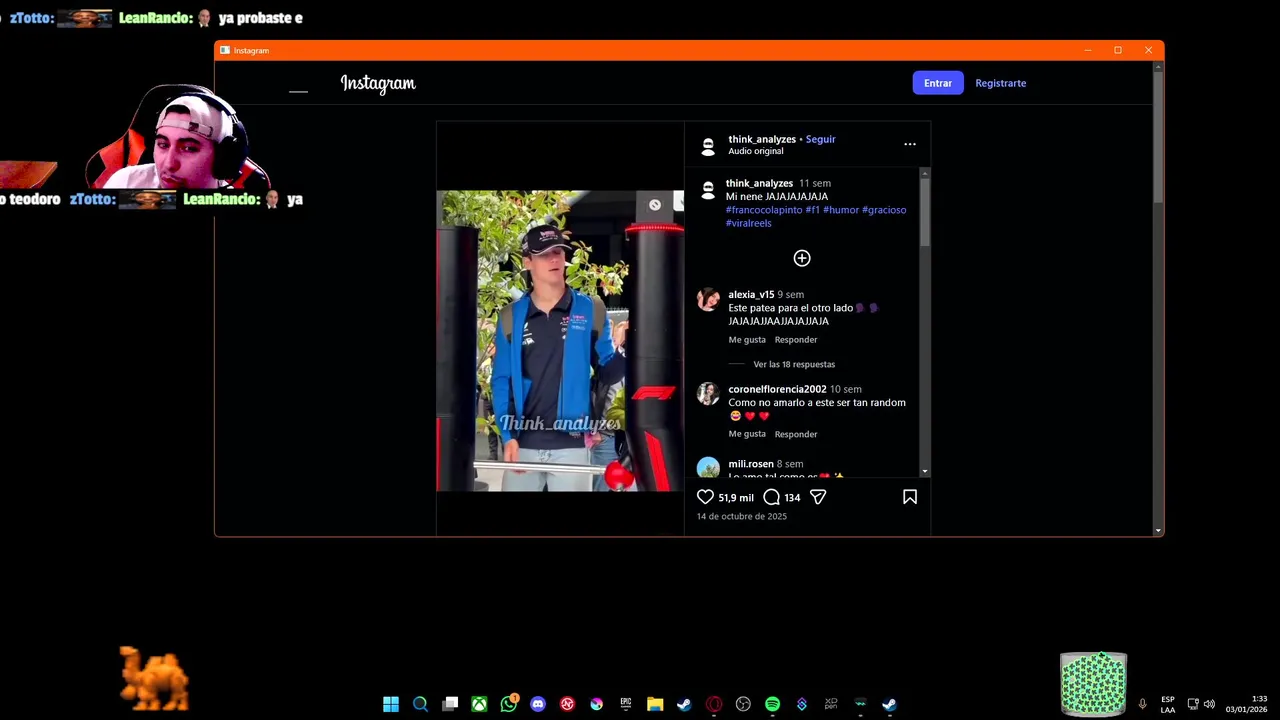
Task: Click 'Responder' under alexia_v15's comment
Action: (x=796, y=340)
